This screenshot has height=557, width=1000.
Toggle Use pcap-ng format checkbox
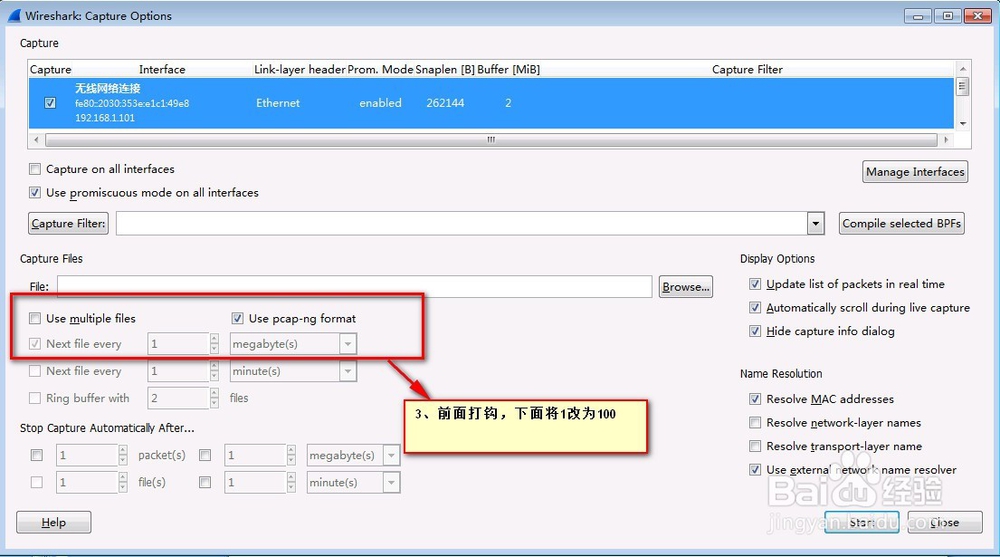click(237, 318)
